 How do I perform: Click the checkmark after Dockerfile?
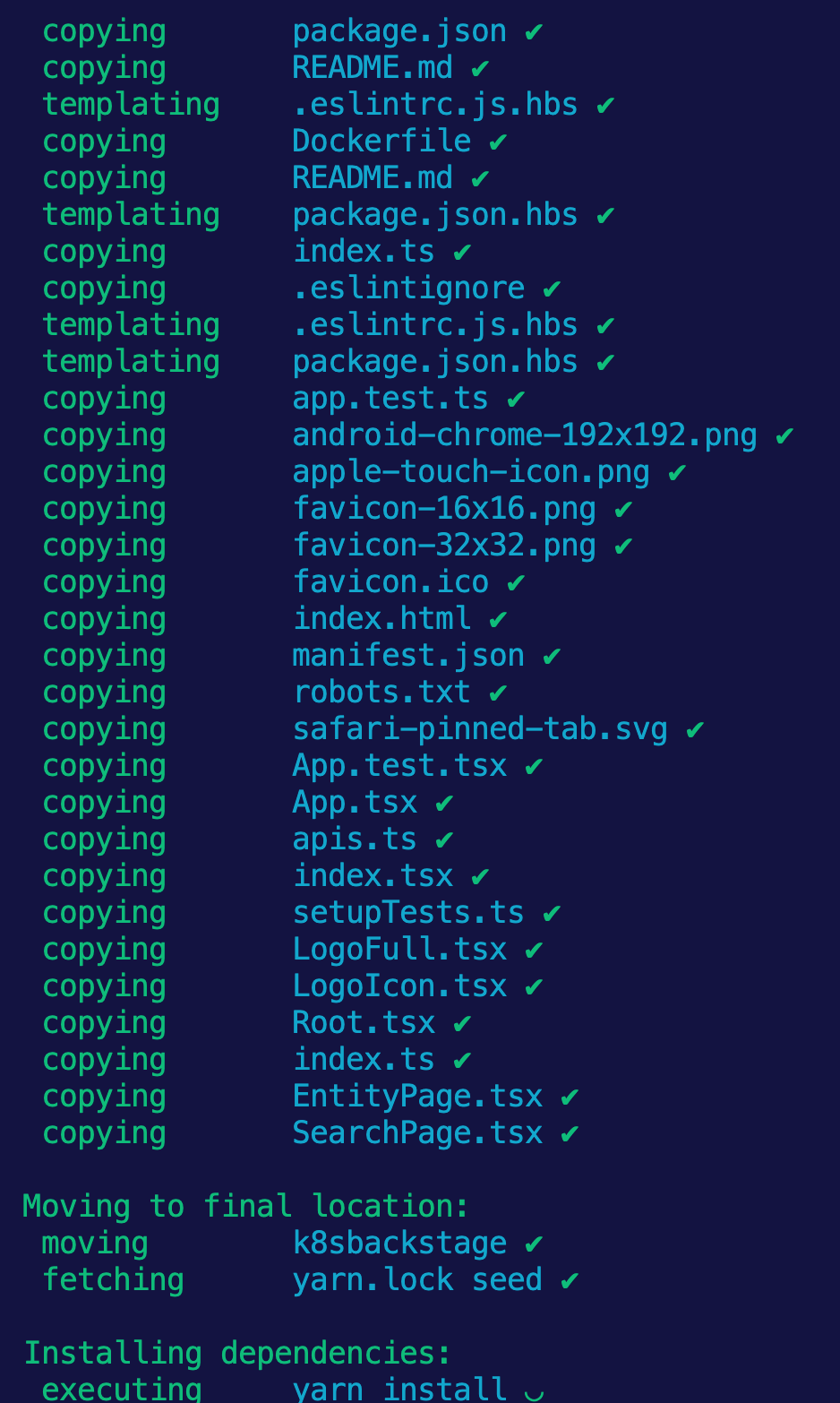pyautogui.click(x=498, y=142)
